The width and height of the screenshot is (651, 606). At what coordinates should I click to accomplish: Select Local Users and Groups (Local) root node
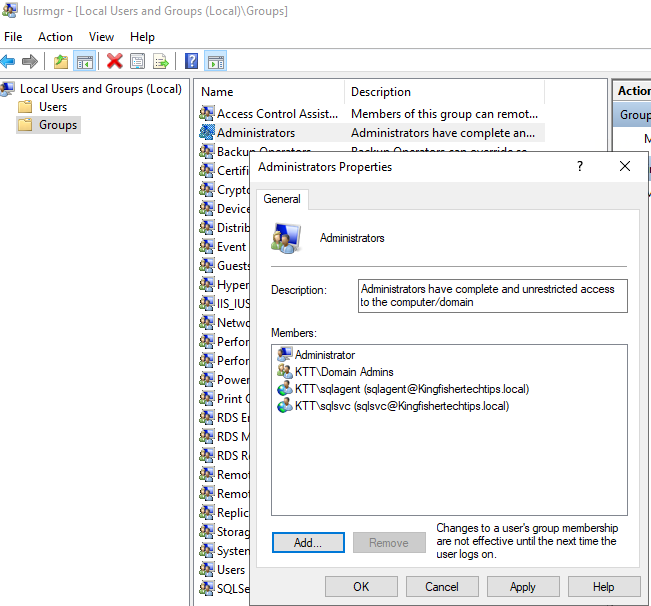click(101, 89)
